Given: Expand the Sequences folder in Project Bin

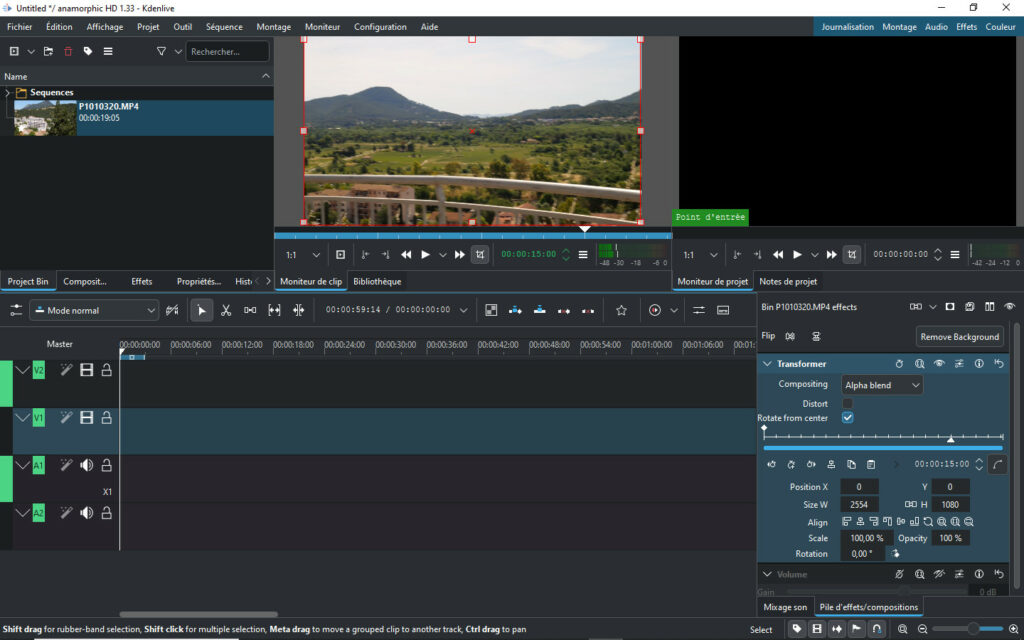Looking at the screenshot, I should tap(7, 93).
